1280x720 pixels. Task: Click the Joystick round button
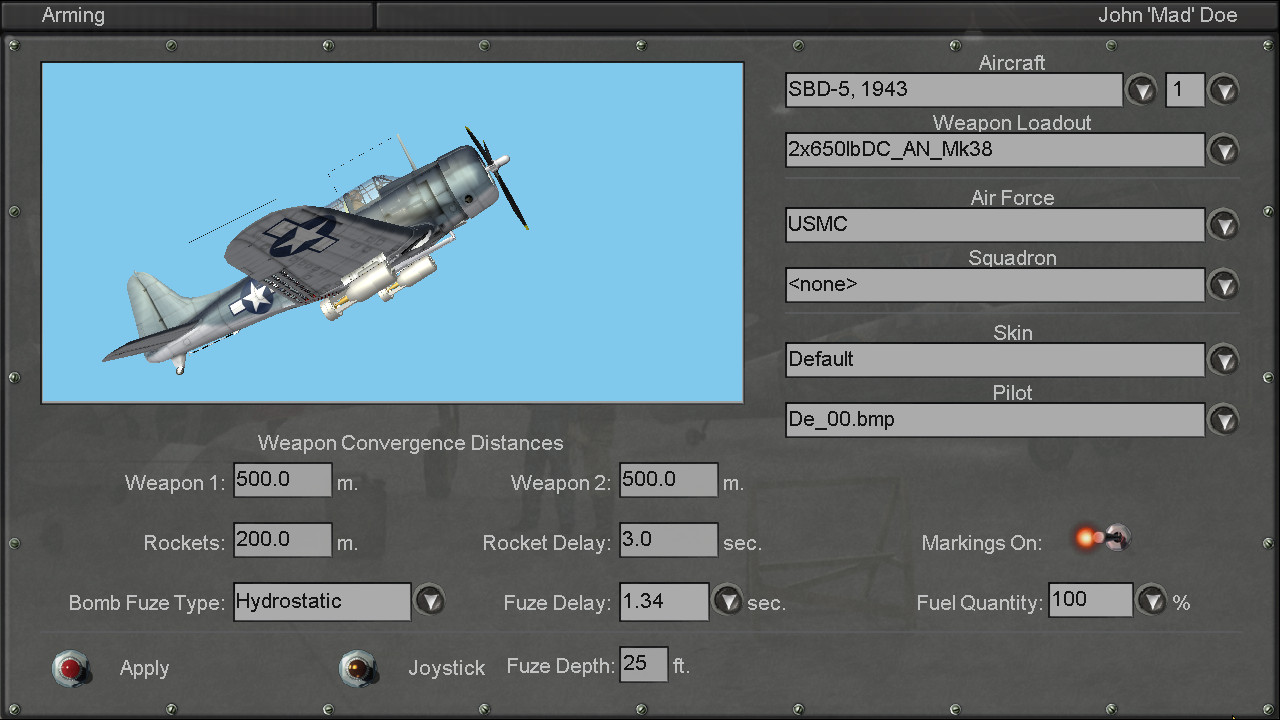pos(358,668)
